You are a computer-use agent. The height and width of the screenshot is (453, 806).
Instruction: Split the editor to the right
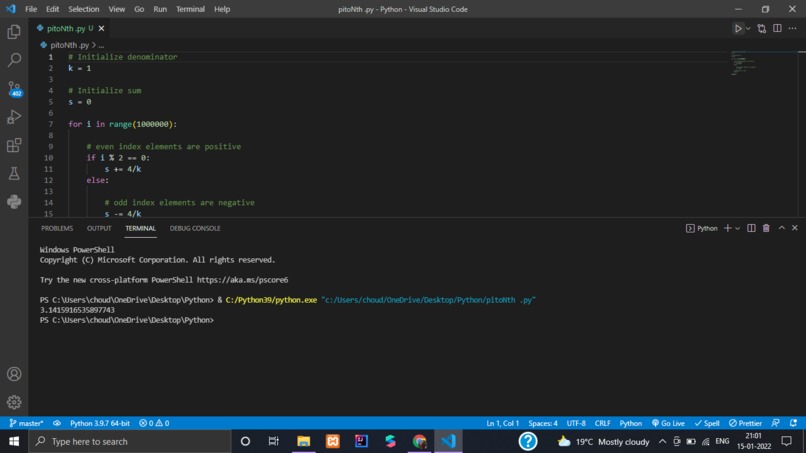point(777,29)
